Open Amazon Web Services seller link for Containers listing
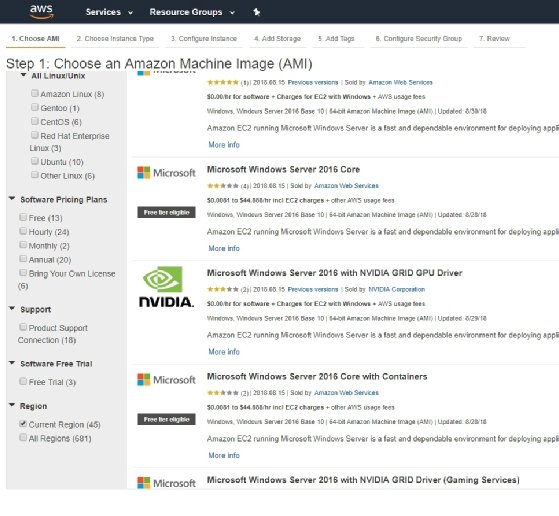Image resolution: width=559 pixels, height=516 pixels. pyautogui.click(x=346, y=393)
